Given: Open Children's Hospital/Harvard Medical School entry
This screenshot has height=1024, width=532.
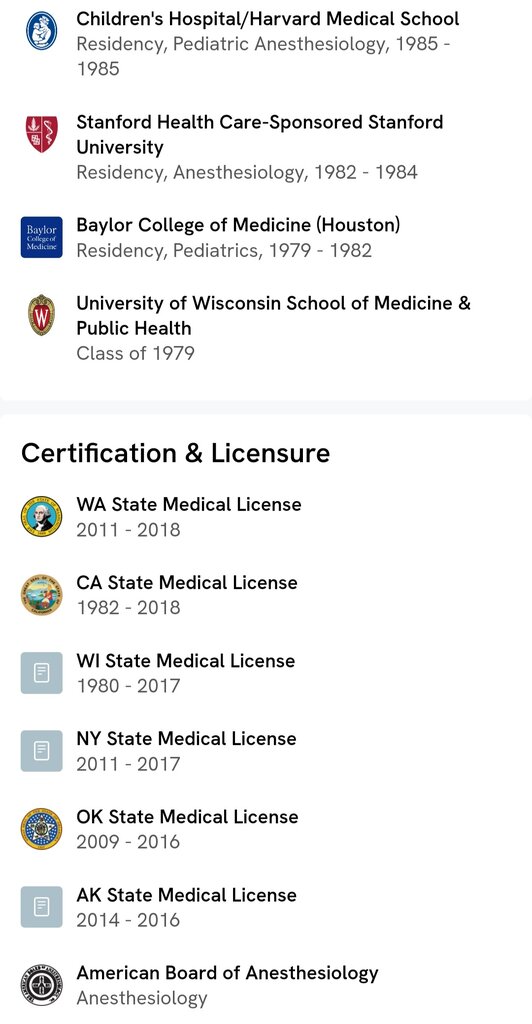Looking at the screenshot, I should 268,43.
